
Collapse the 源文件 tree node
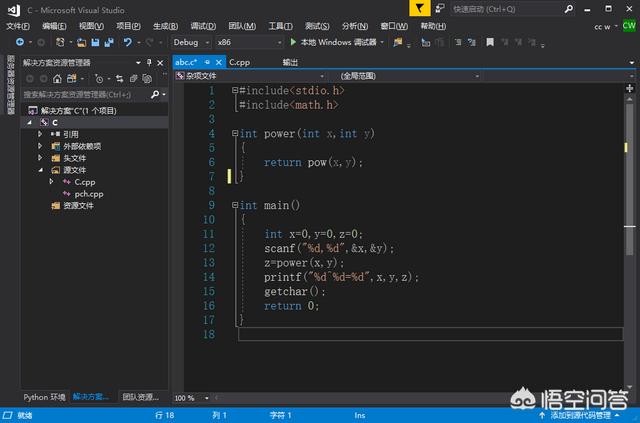[x=40, y=169]
